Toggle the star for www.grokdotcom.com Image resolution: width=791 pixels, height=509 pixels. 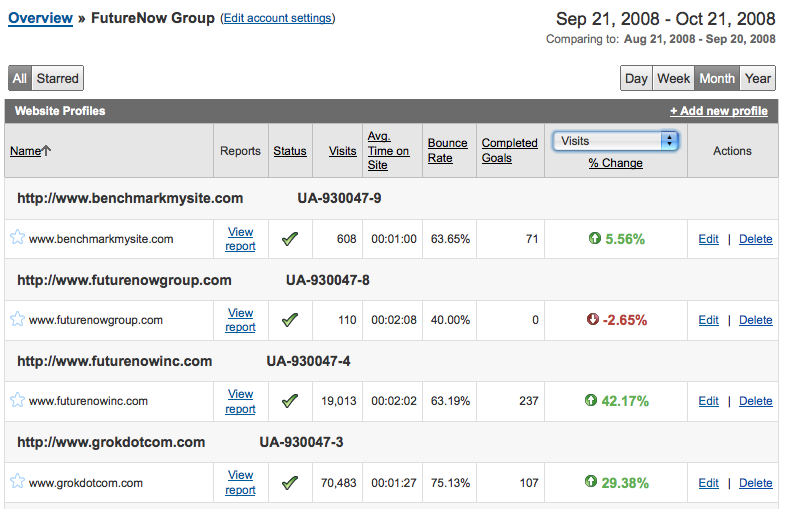tap(17, 481)
